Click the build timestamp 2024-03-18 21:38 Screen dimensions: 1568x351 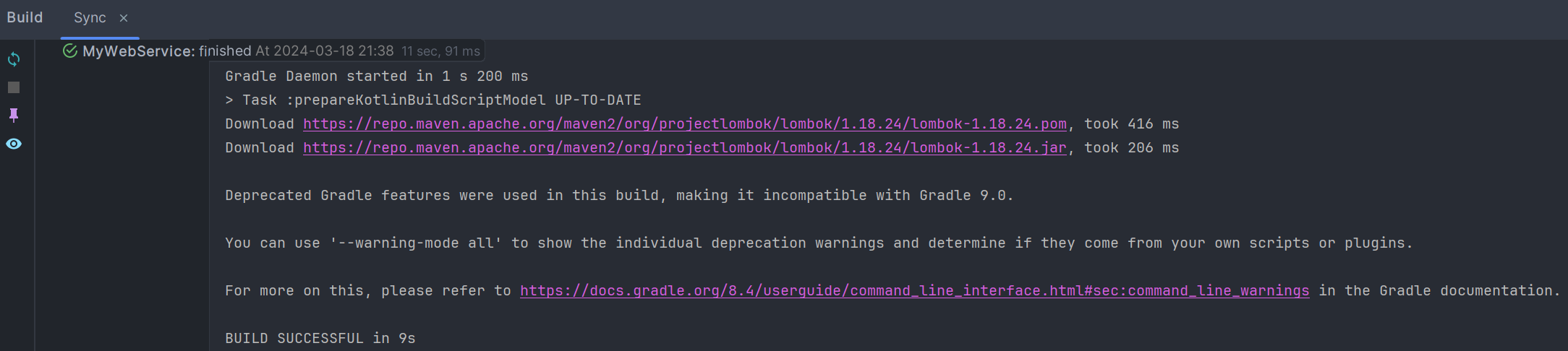click(333, 51)
